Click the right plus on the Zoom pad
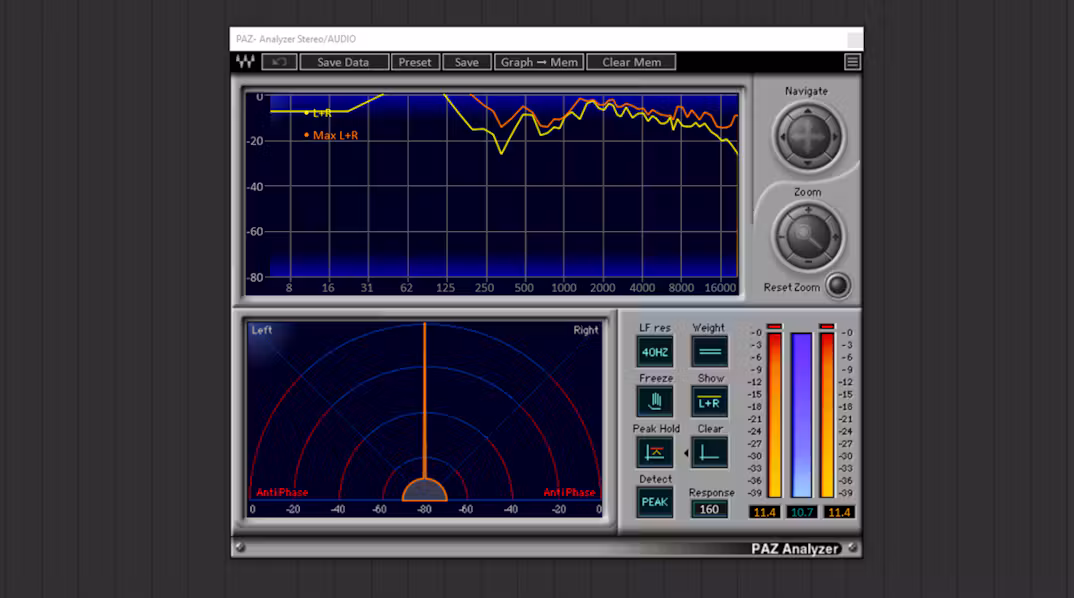Image resolution: width=1074 pixels, height=598 pixels. coord(835,237)
